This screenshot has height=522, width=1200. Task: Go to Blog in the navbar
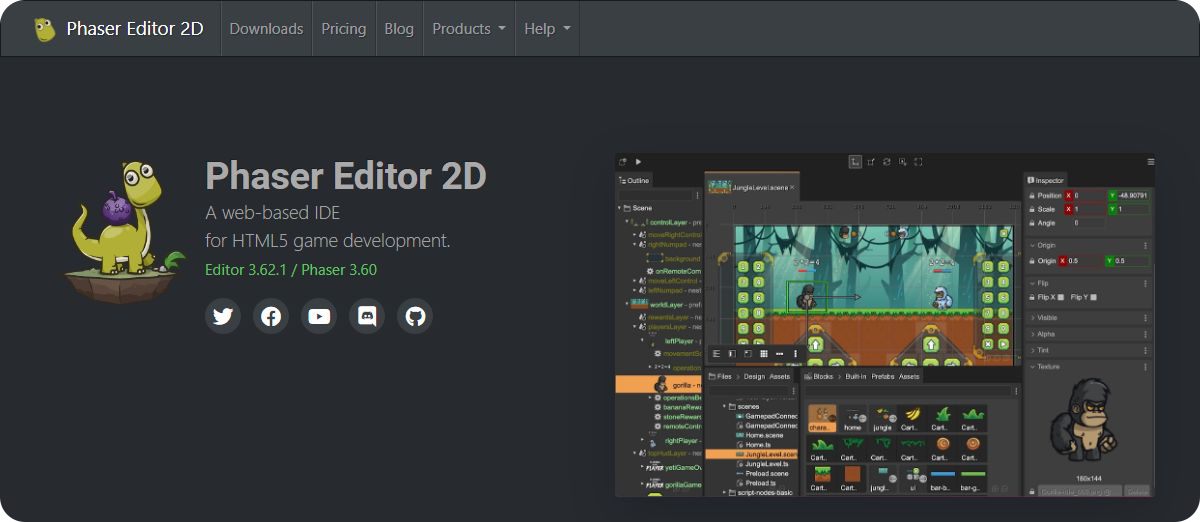pos(399,29)
